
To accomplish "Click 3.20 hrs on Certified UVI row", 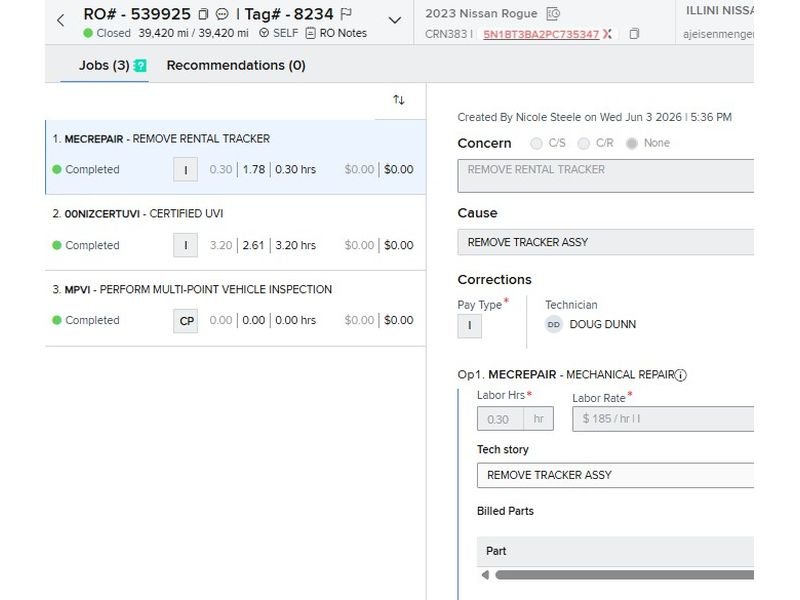I will click(x=295, y=245).
